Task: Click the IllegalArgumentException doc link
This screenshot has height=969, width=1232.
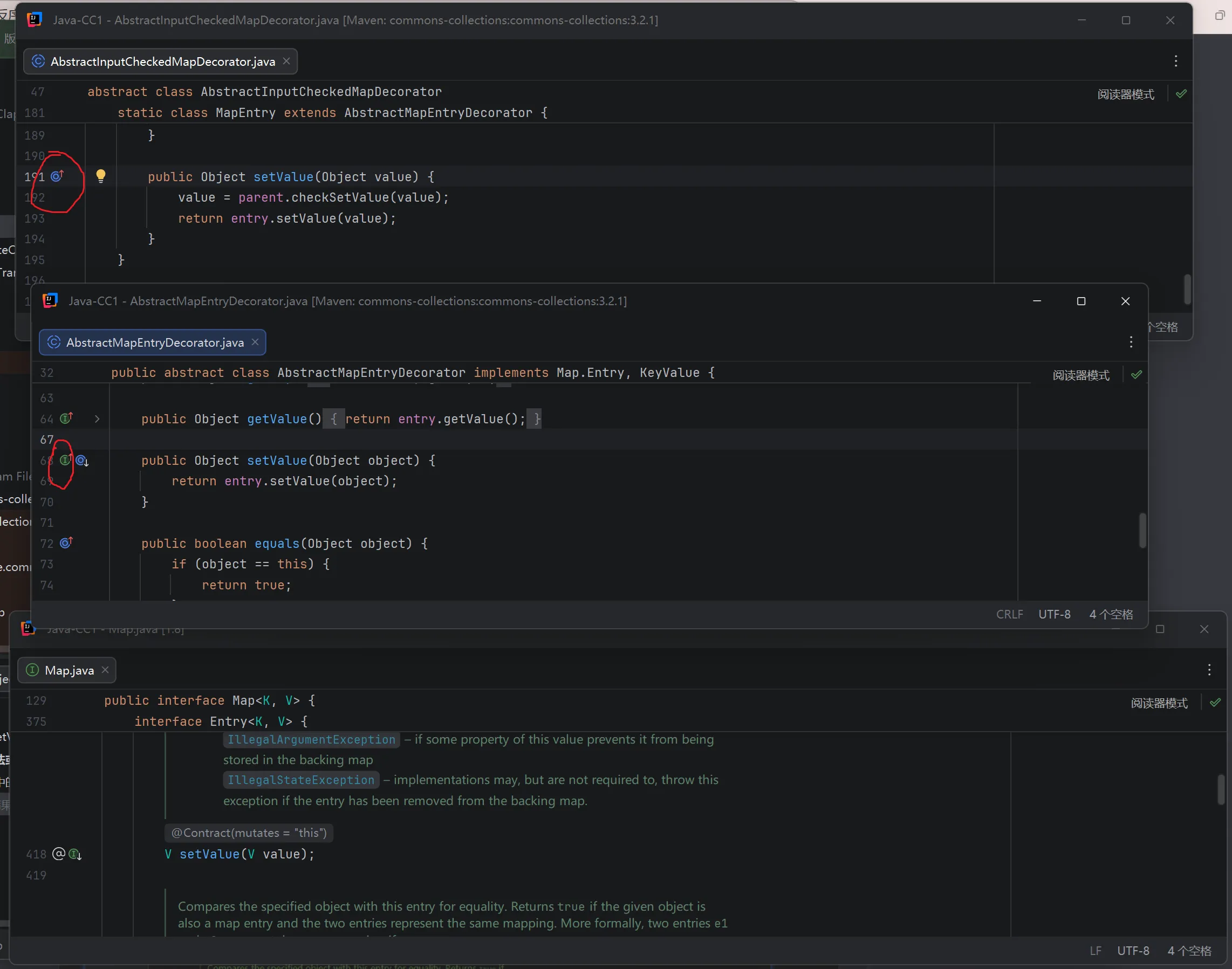Action: [x=311, y=739]
